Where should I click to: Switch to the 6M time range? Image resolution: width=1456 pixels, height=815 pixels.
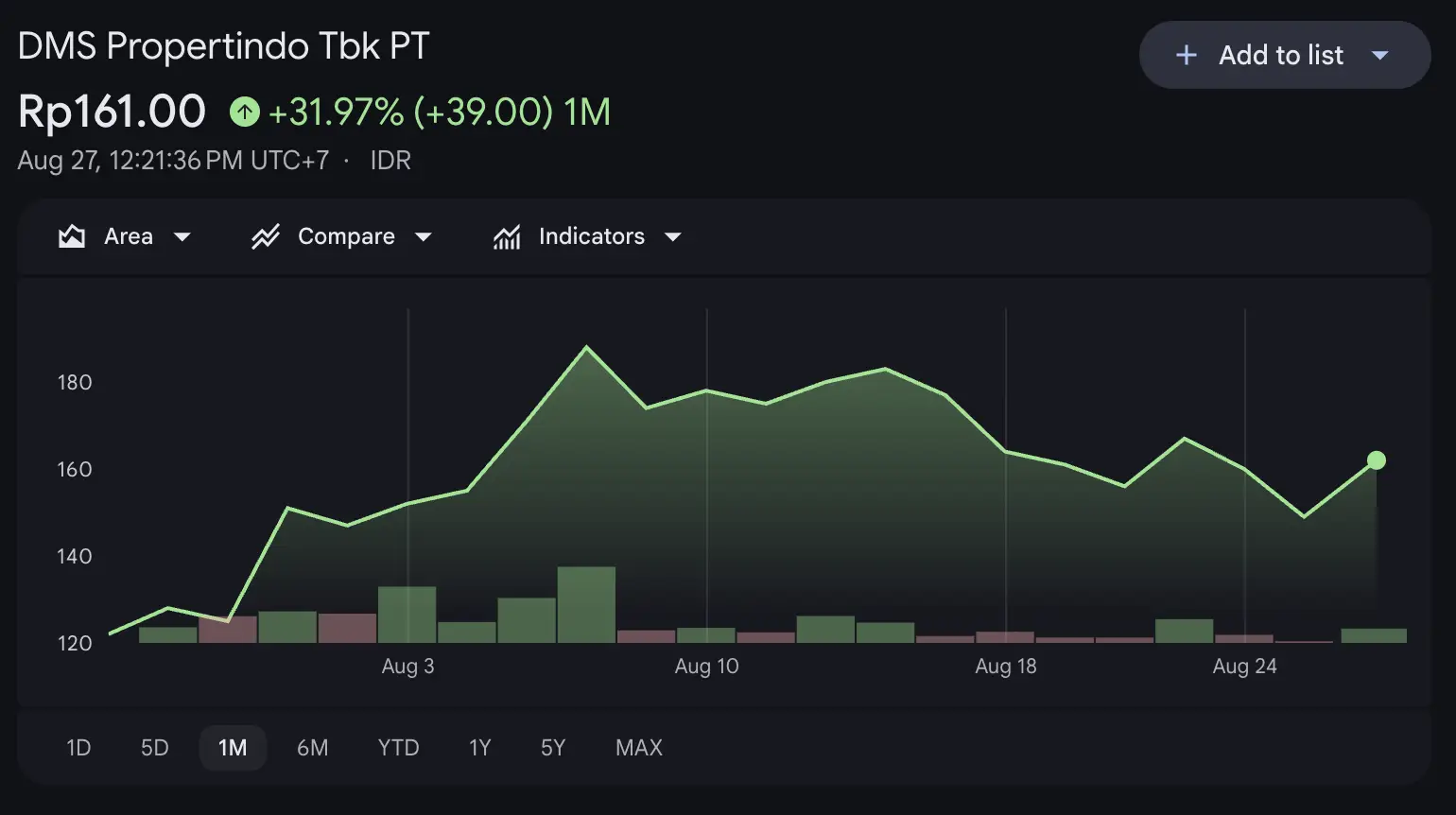pos(312,748)
